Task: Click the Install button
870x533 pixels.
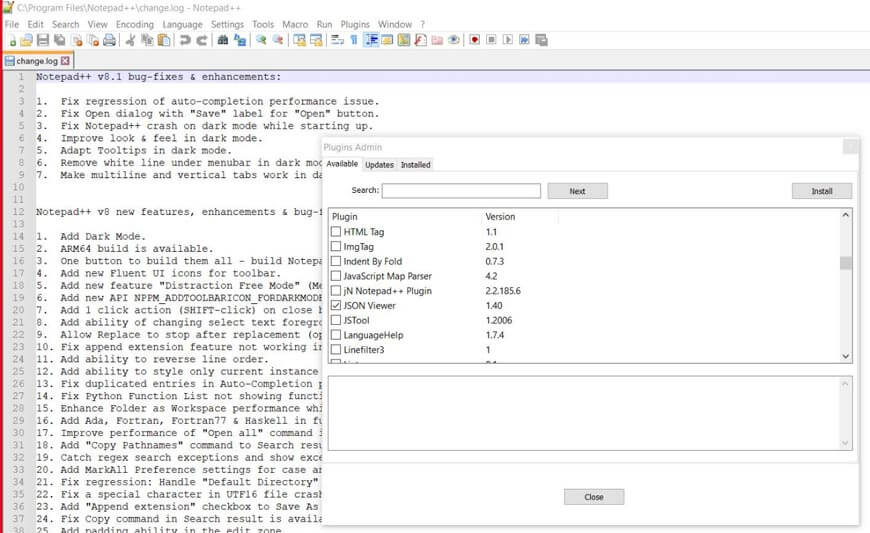Action: pyautogui.click(x=822, y=191)
